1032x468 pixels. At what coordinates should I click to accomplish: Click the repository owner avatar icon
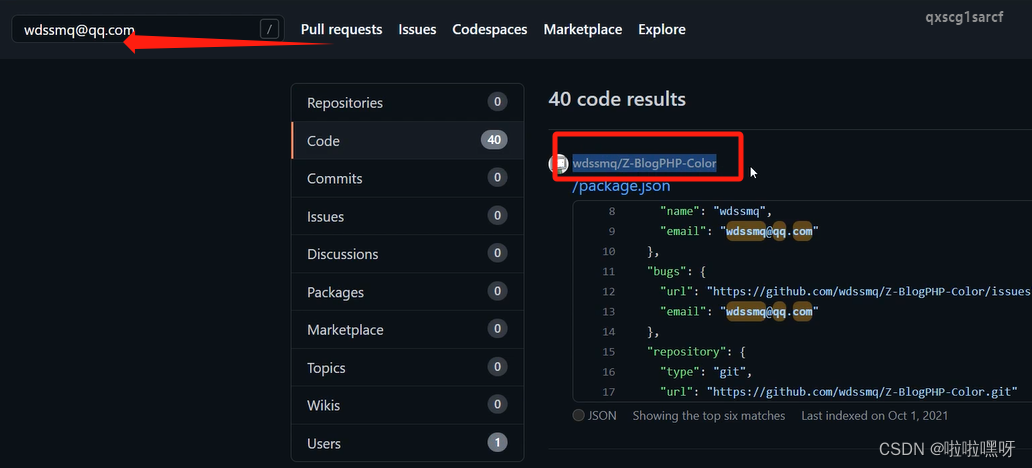point(558,163)
